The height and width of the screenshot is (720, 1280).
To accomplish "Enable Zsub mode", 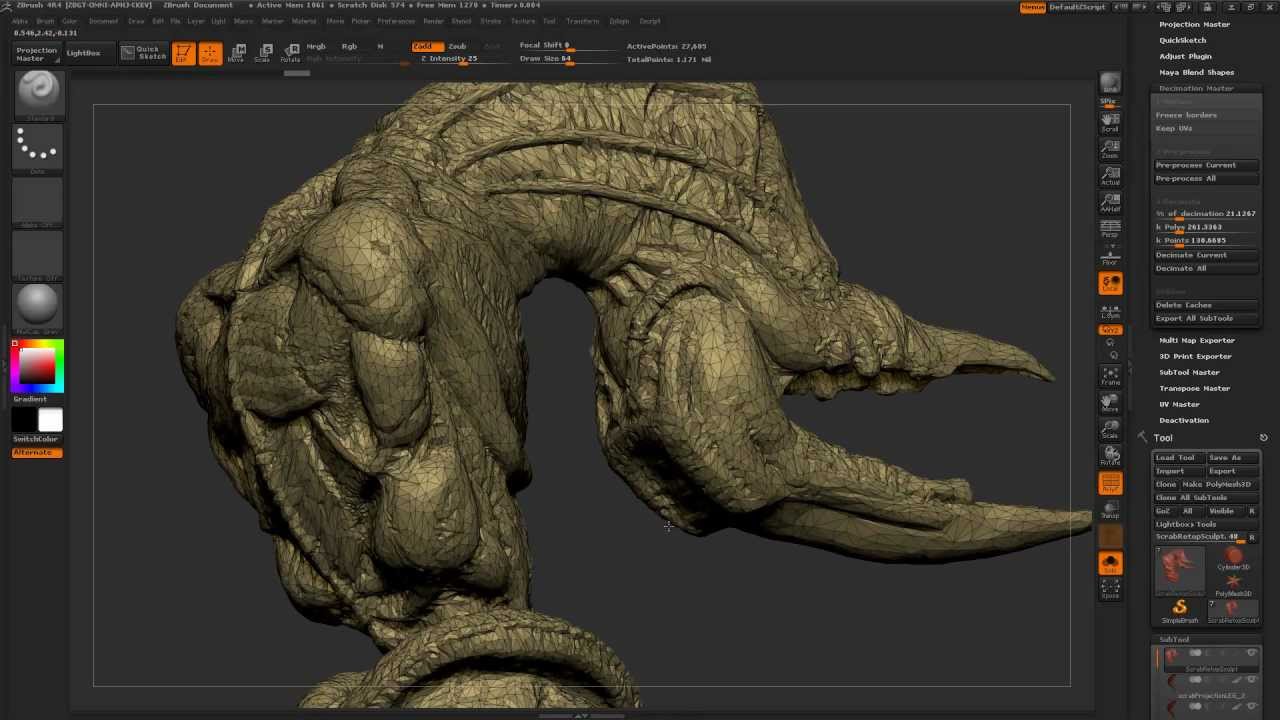I will pyautogui.click(x=457, y=46).
